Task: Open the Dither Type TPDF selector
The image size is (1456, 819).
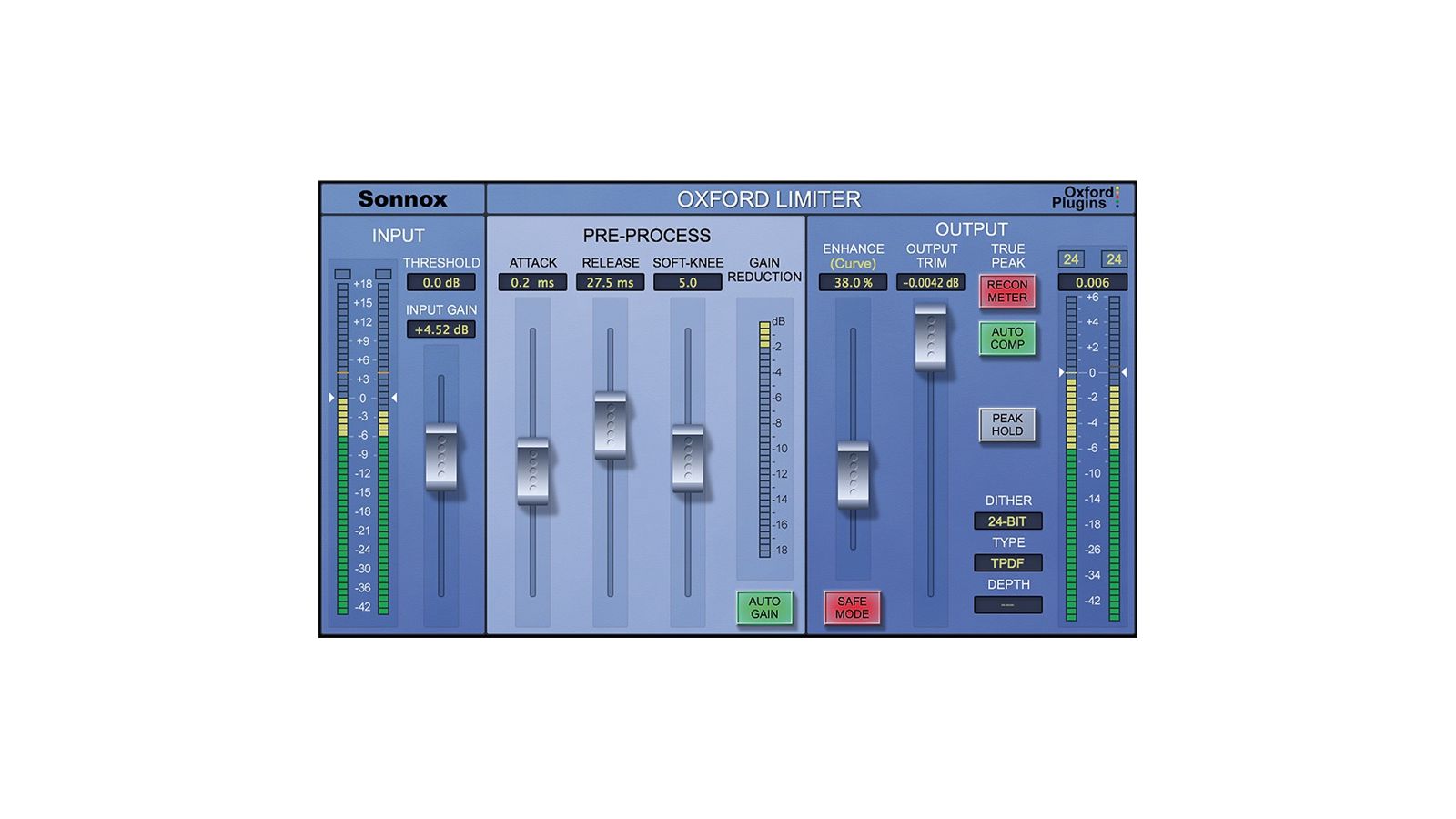Action: pos(1007,563)
